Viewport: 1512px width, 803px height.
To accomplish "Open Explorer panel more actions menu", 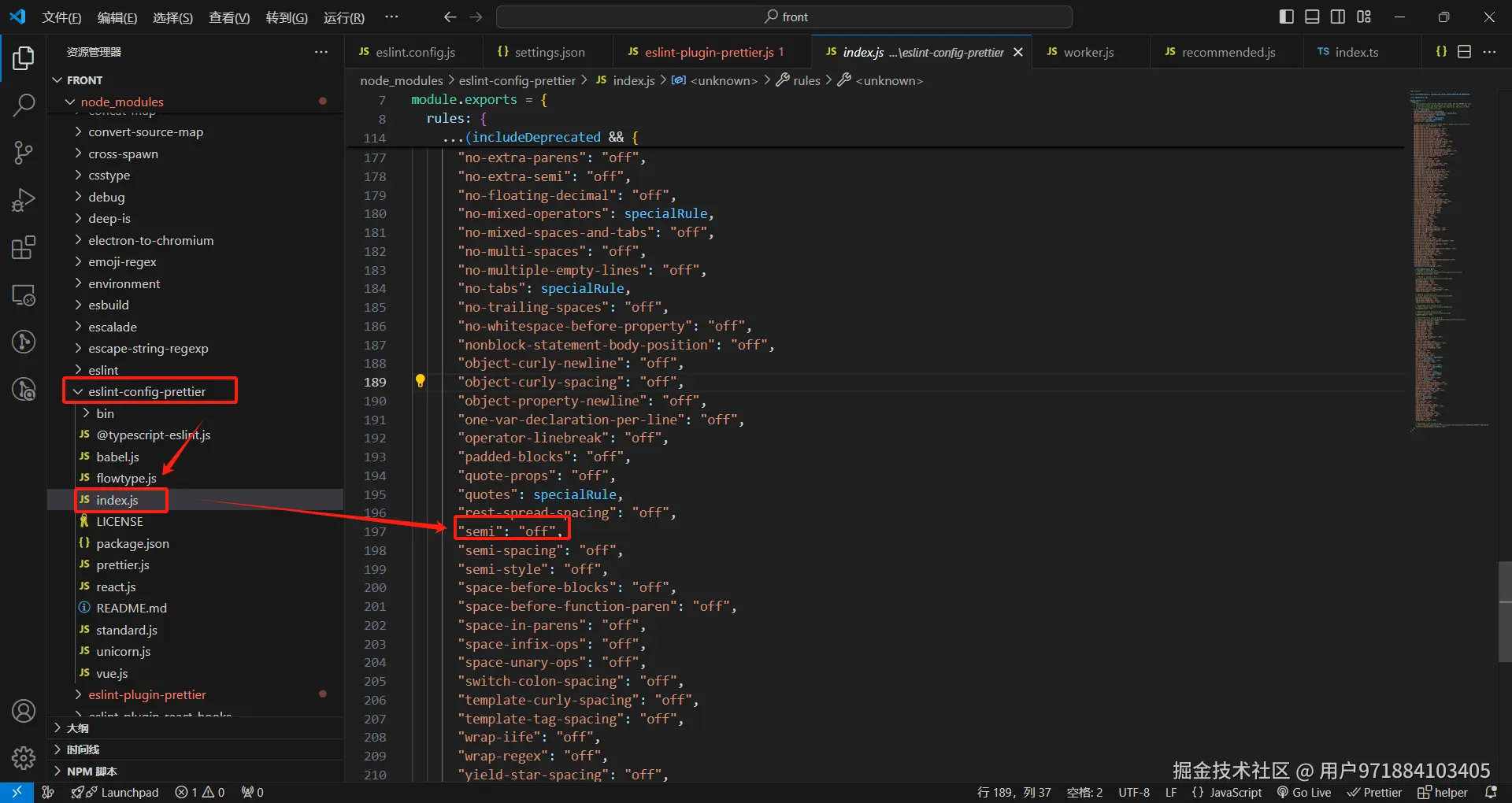I will (x=321, y=52).
